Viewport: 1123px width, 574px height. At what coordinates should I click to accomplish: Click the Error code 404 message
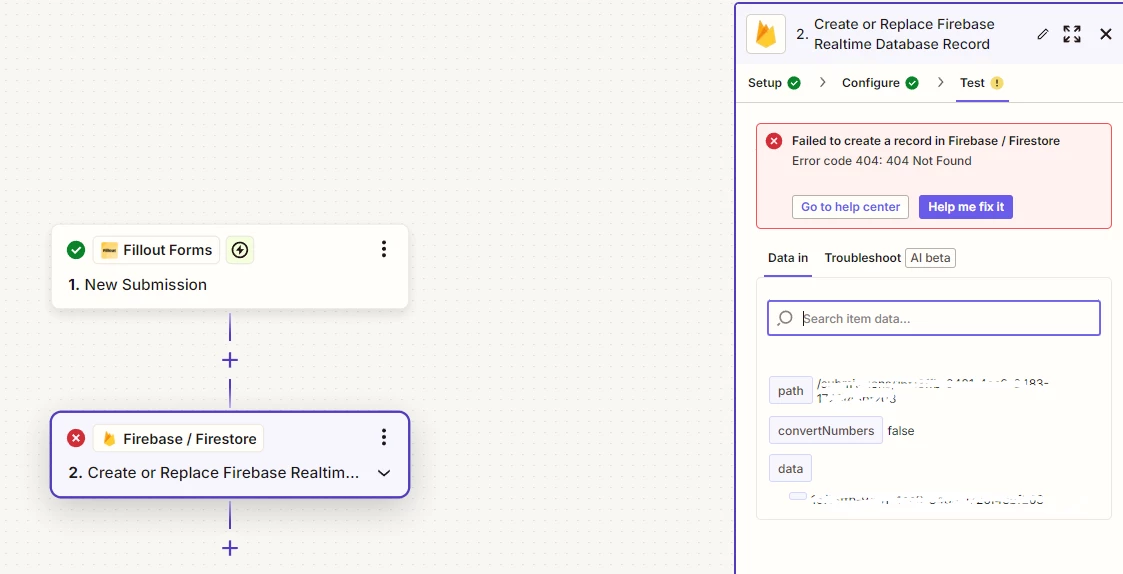point(882,161)
